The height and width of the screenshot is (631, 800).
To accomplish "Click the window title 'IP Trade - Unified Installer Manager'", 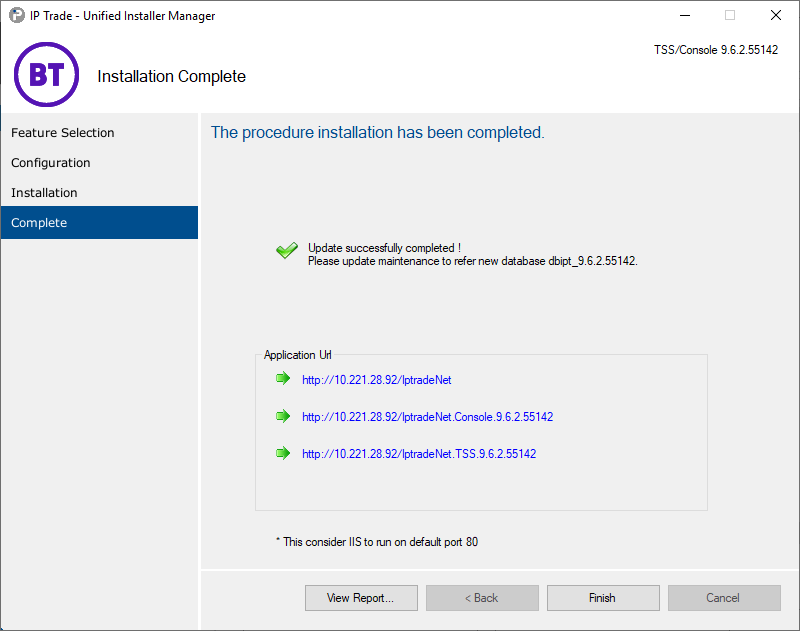I will [122, 16].
